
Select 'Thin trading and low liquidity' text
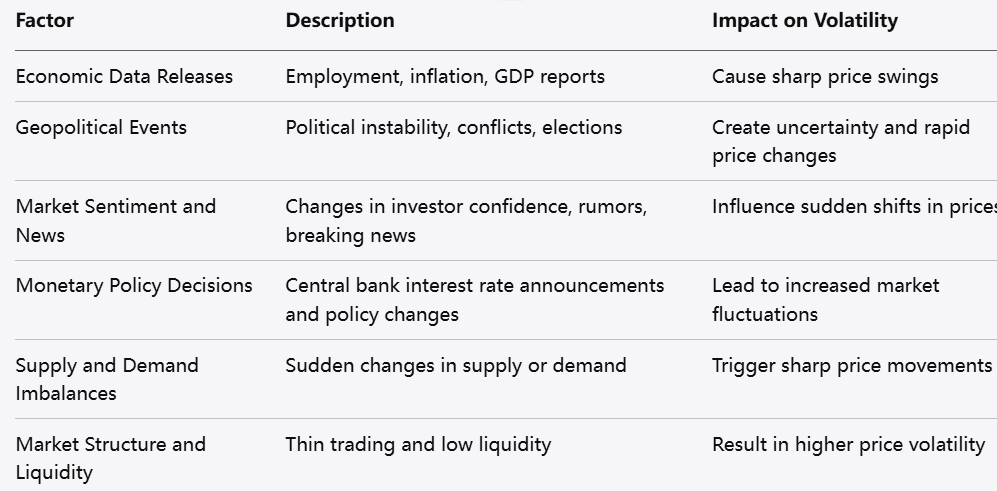418,445
